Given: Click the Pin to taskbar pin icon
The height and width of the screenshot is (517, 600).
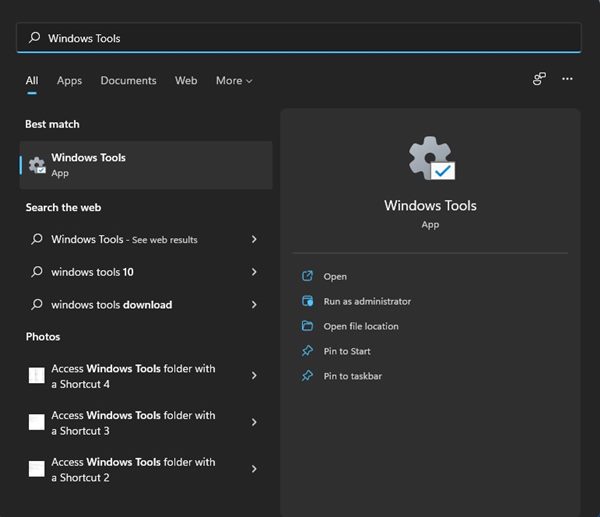Looking at the screenshot, I should [x=307, y=376].
